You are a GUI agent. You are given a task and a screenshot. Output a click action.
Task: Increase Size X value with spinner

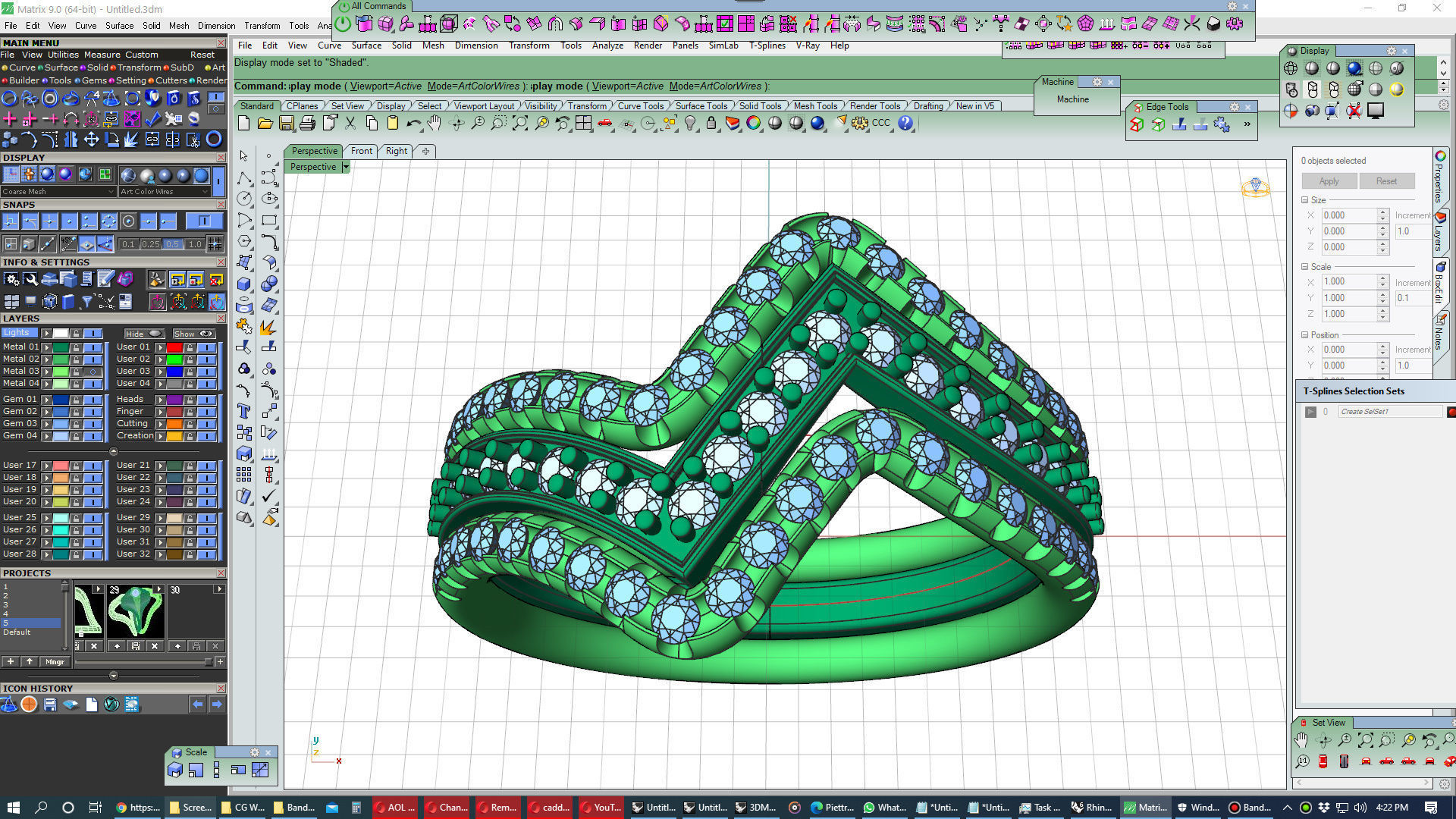click(x=1383, y=212)
